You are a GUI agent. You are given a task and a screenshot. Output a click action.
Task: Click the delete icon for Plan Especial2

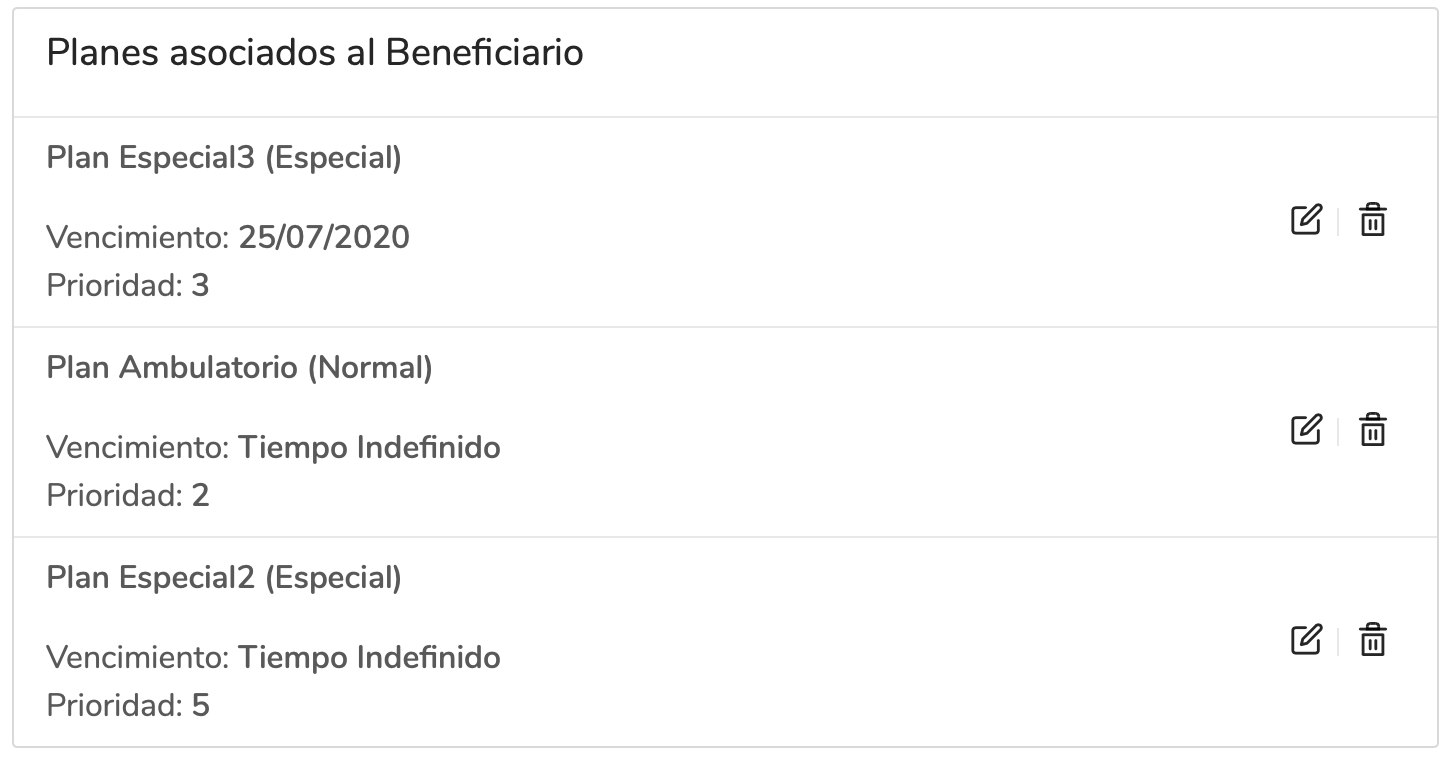pos(1373,640)
